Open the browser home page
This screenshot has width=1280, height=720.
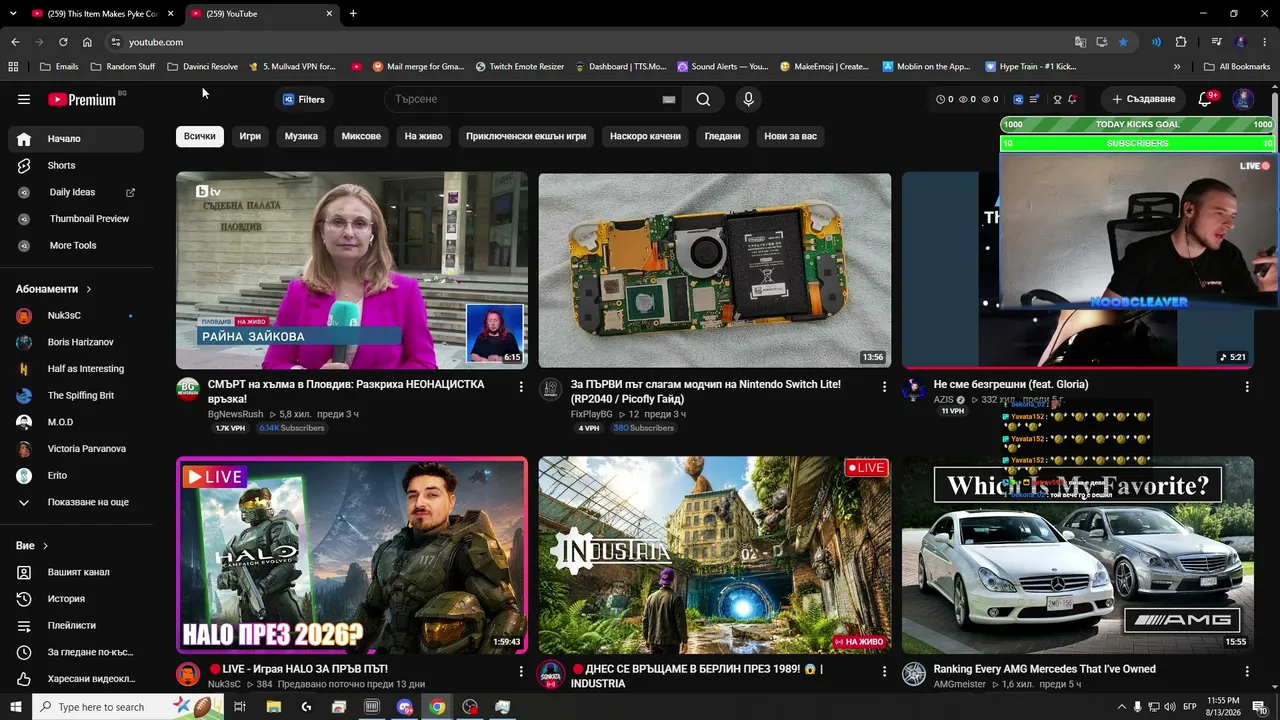click(x=87, y=42)
